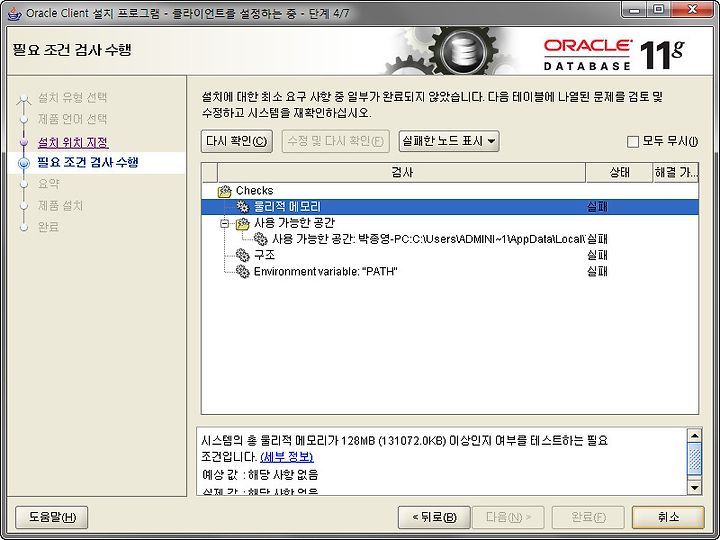Image resolution: width=720 pixels, height=540 pixels.
Task: Open the 실패한 노드 표시 dropdown
Action: [449, 141]
